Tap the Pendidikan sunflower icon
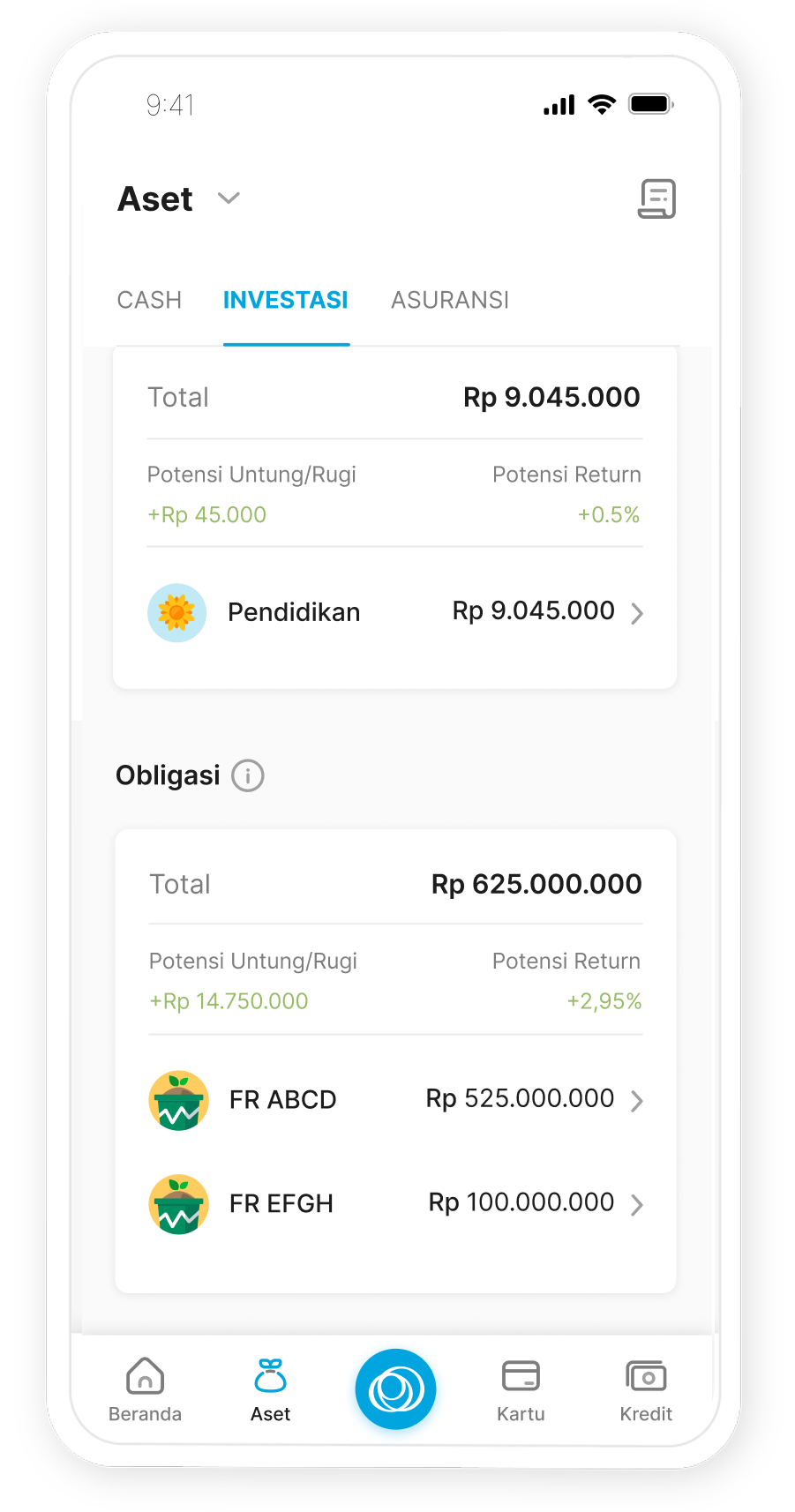 176,612
